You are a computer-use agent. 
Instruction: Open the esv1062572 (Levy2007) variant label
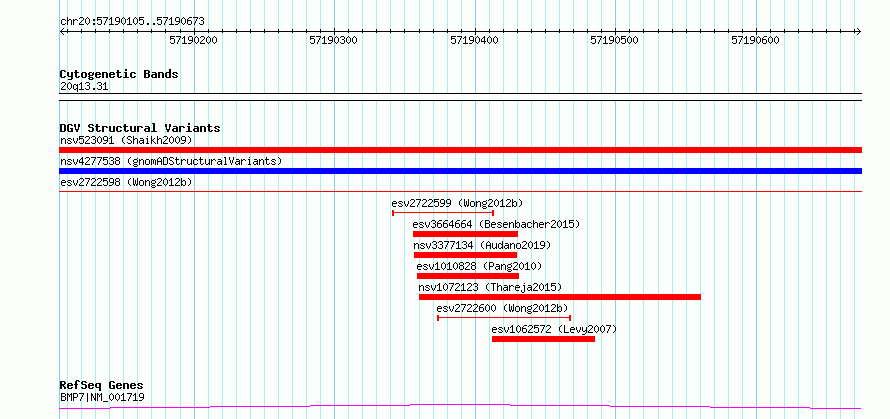tap(554, 329)
